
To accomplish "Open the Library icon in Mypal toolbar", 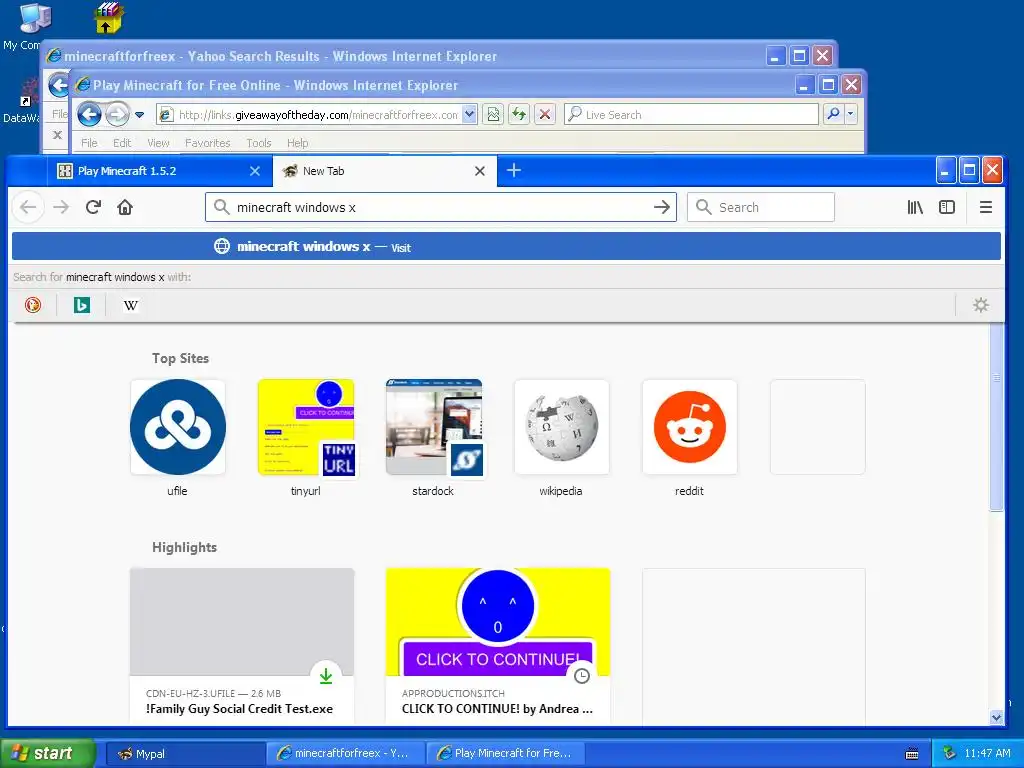I will pos(915,208).
